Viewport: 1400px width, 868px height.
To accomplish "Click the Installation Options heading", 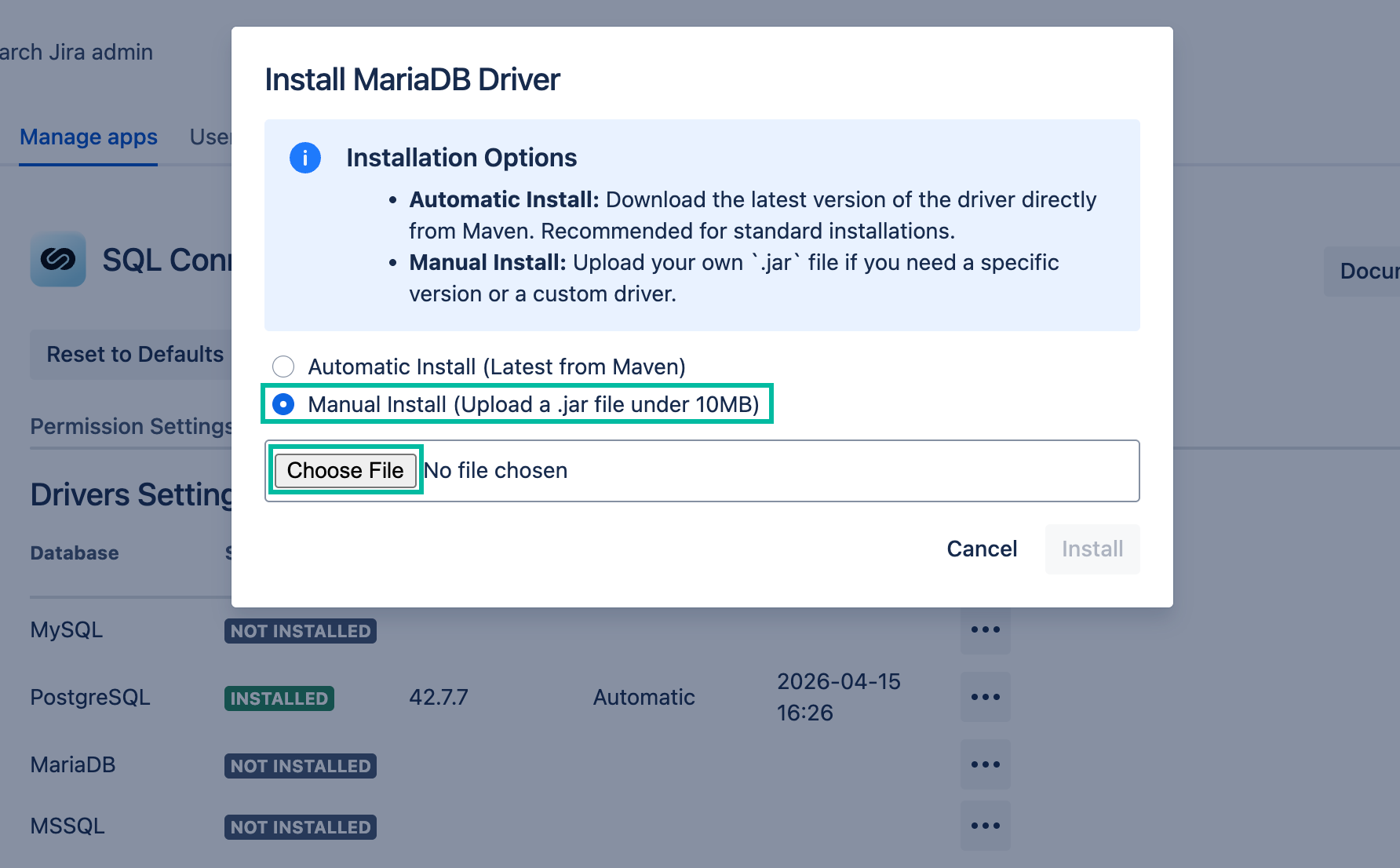I will 461,158.
